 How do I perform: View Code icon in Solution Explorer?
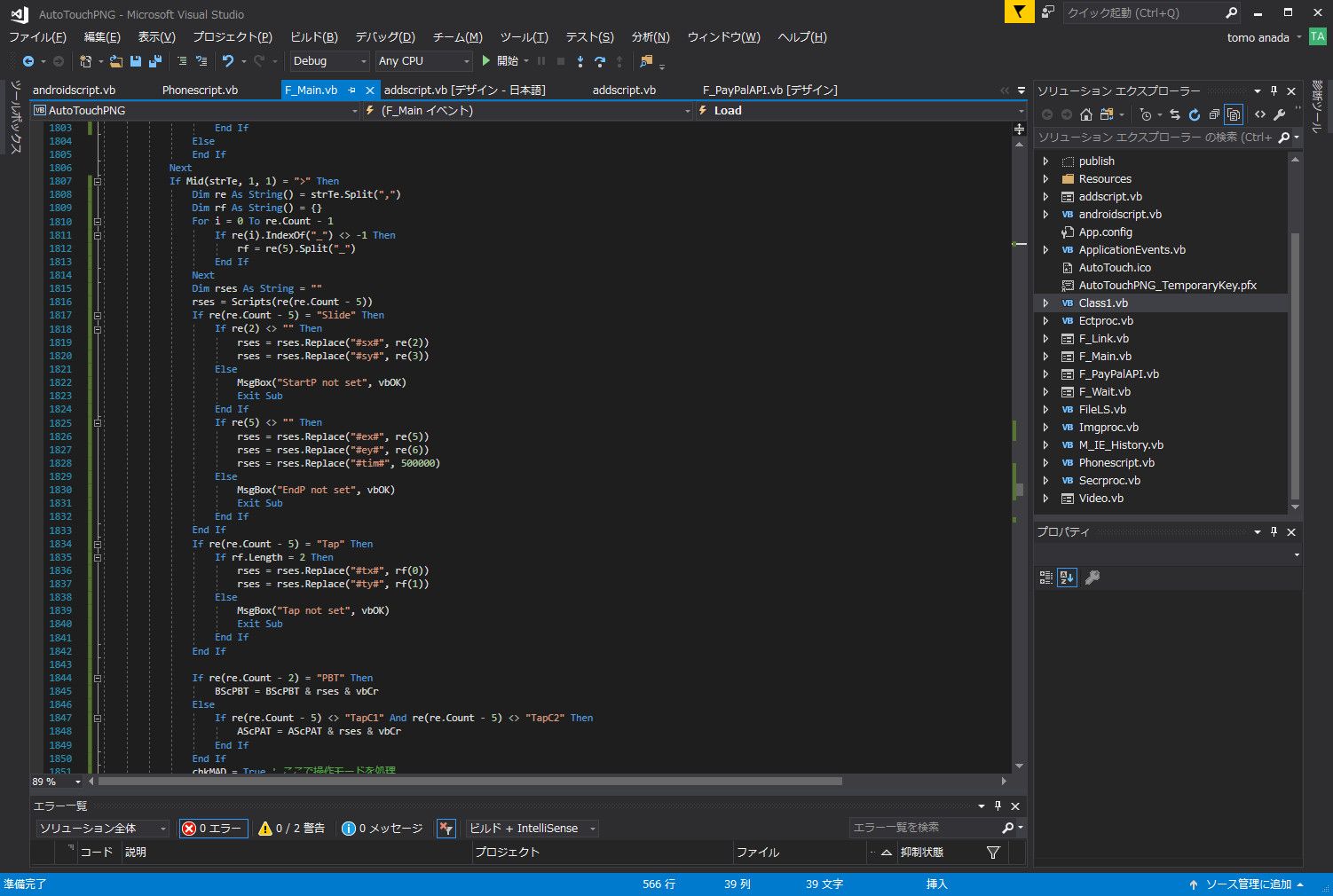[1260, 114]
